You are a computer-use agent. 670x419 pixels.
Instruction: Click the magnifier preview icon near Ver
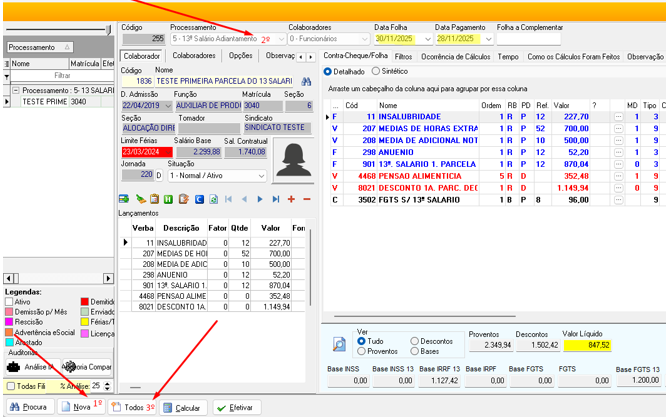pos(339,346)
